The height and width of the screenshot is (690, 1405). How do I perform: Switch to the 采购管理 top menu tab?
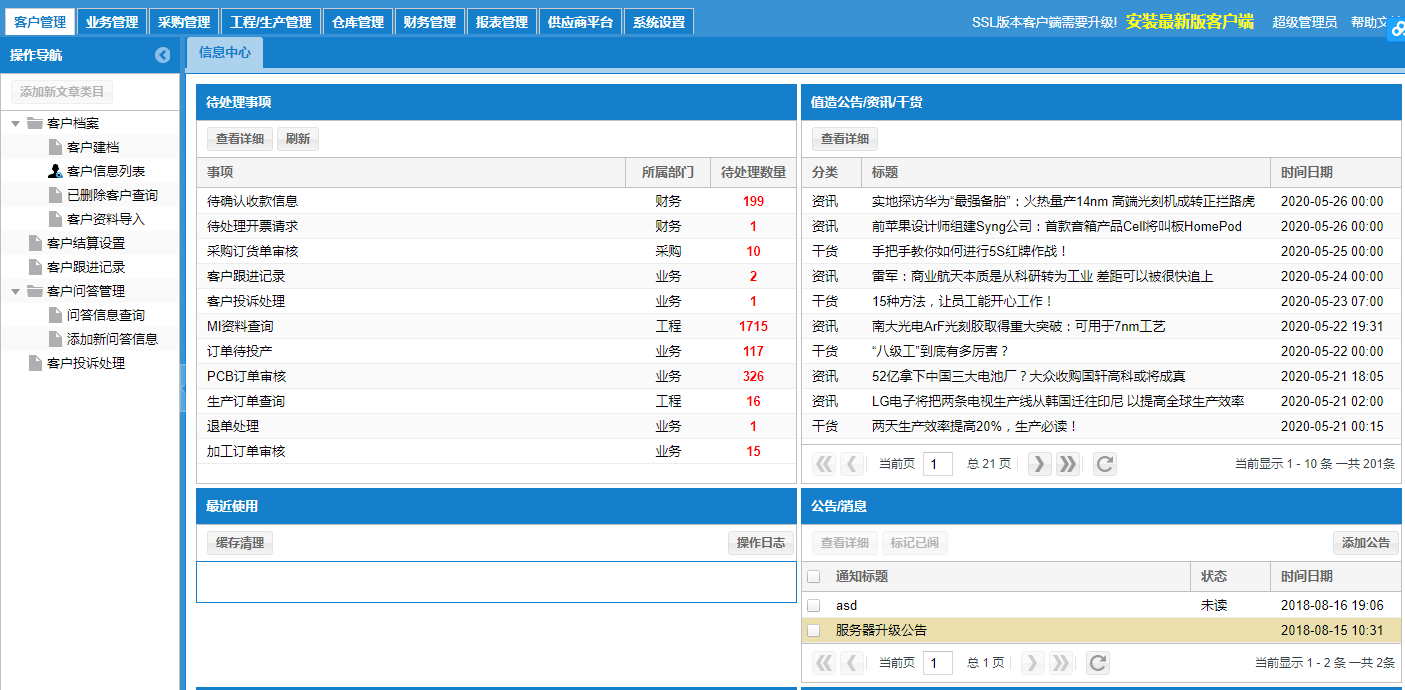click(184, 22)
